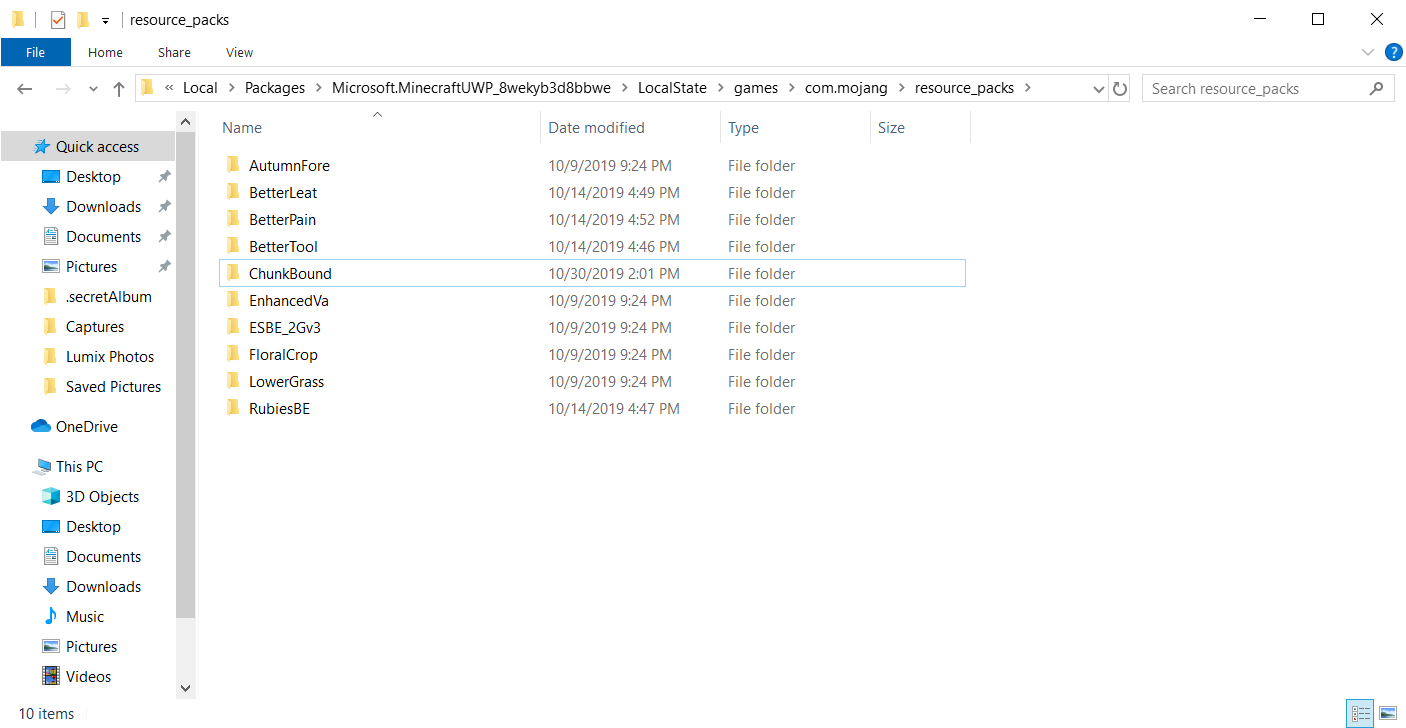Expand the ribbon with the chevron
1406x728 pixels.
coord(1368,52)
